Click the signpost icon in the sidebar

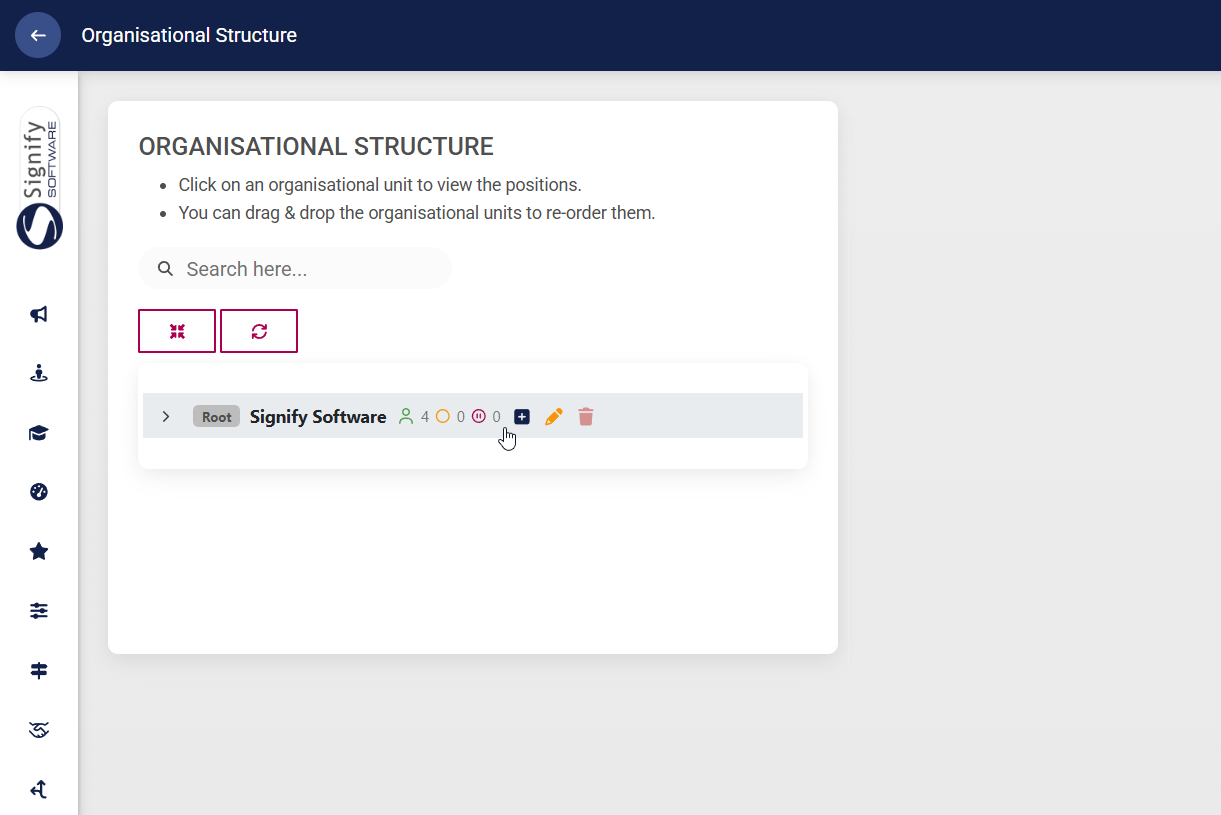click(38, 670)
